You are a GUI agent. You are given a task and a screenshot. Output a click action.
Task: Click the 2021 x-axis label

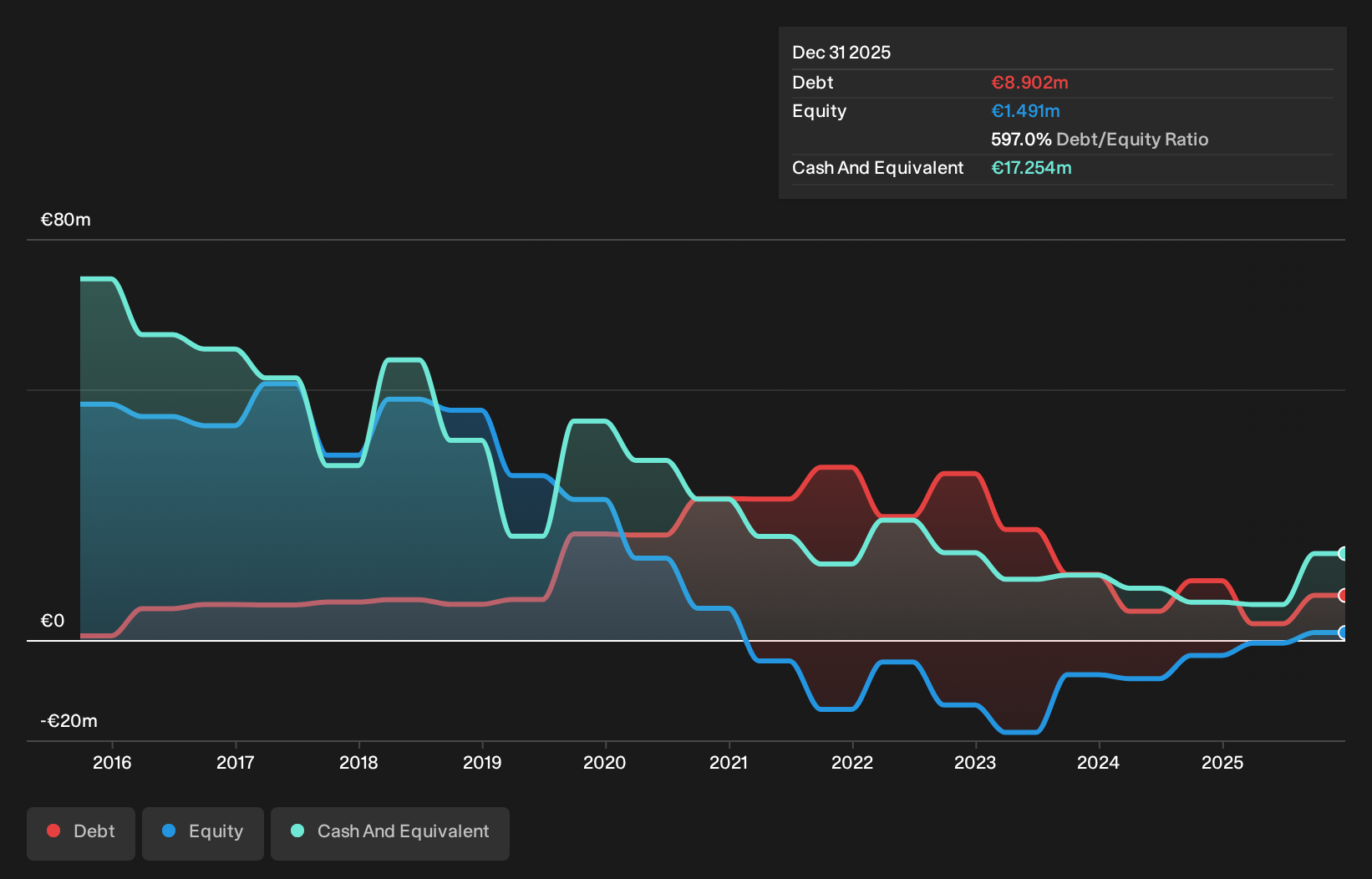(729, 762)
